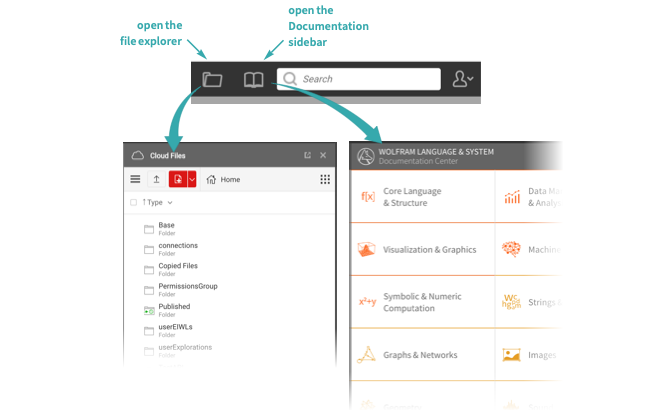Select the Visualization & Graphics category

[x=429, y=250]
